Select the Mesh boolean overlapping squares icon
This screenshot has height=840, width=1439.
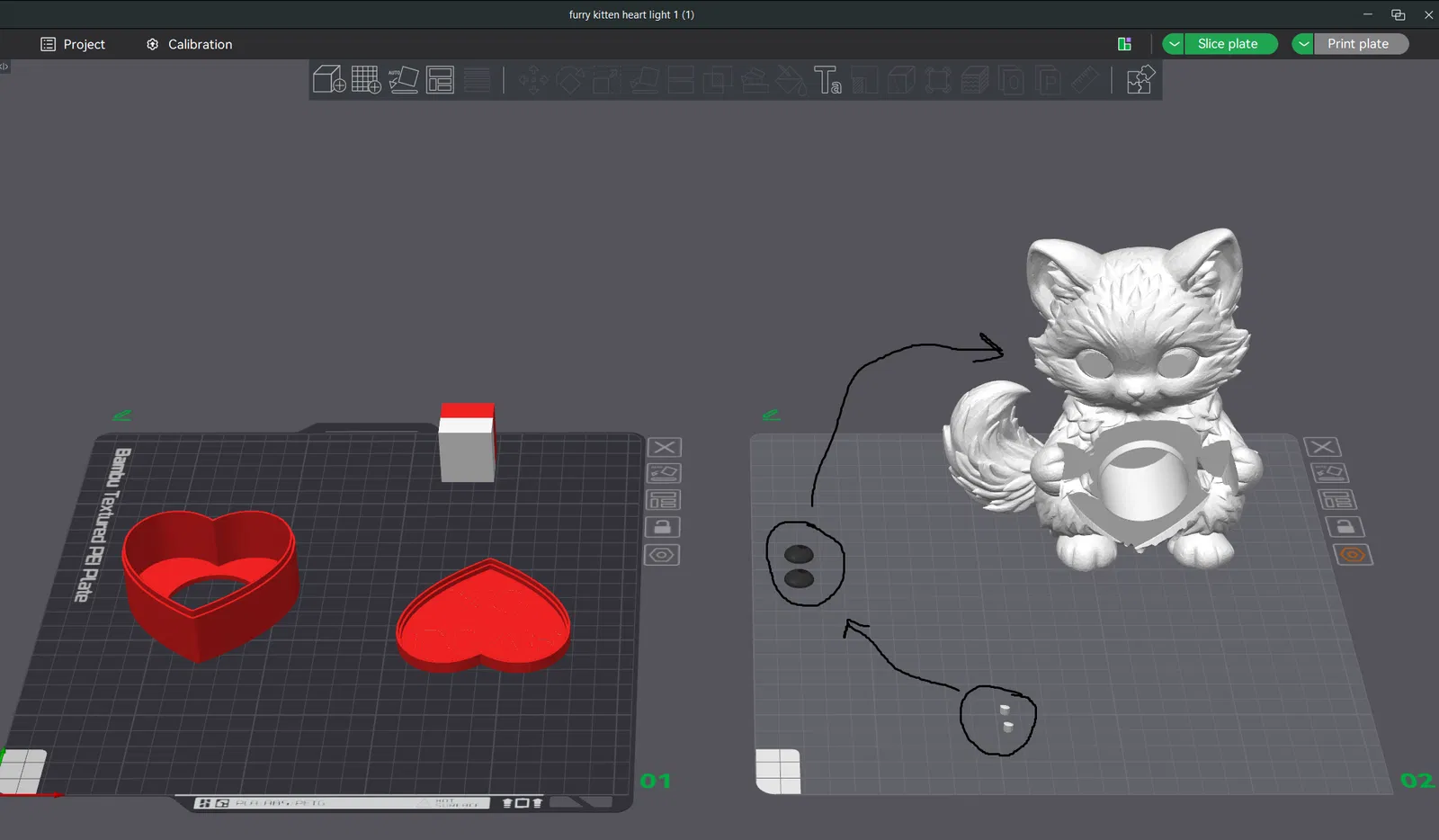click(717, 80)
